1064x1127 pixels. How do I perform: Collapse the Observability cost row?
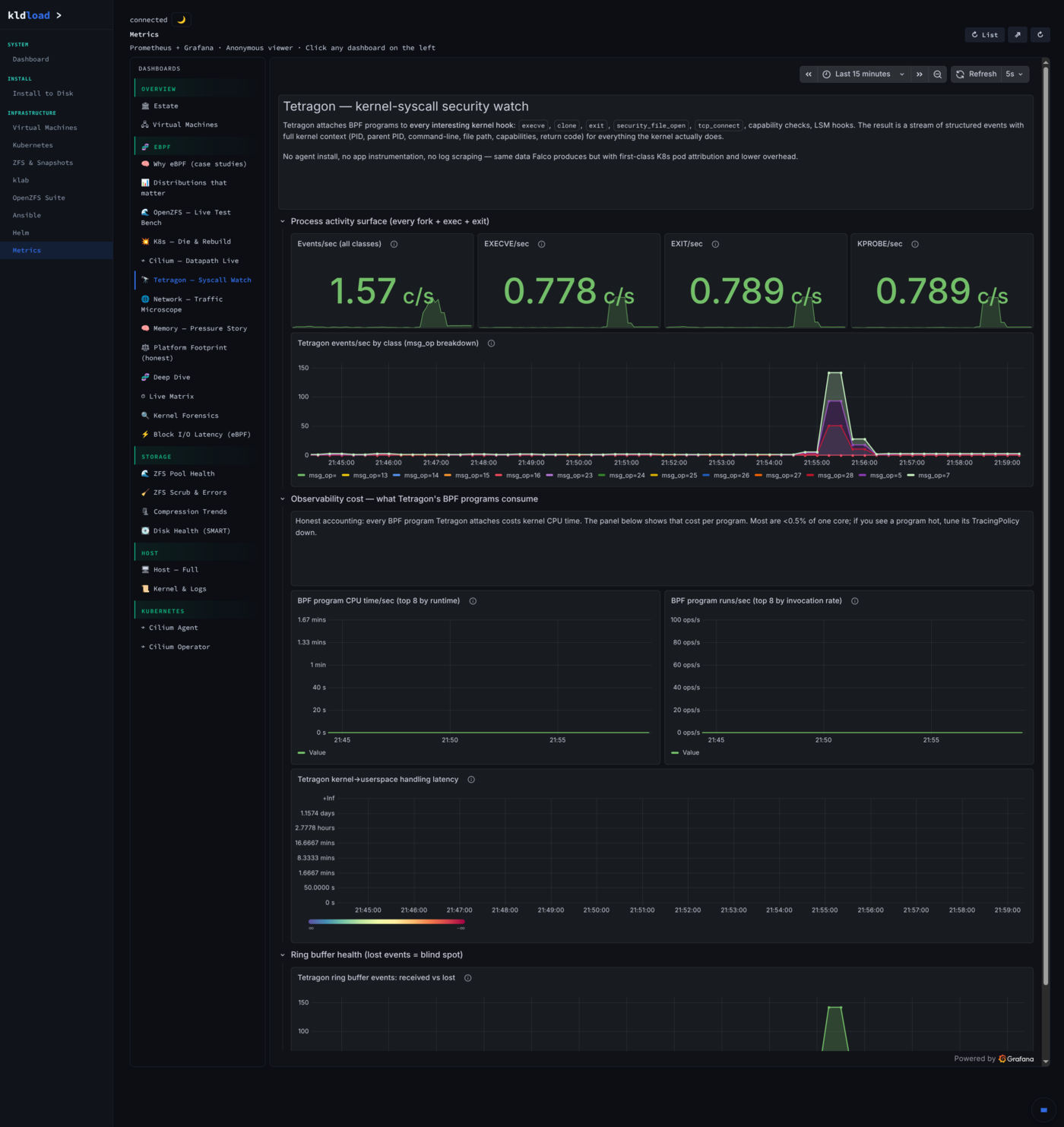(x=283, y=499)
